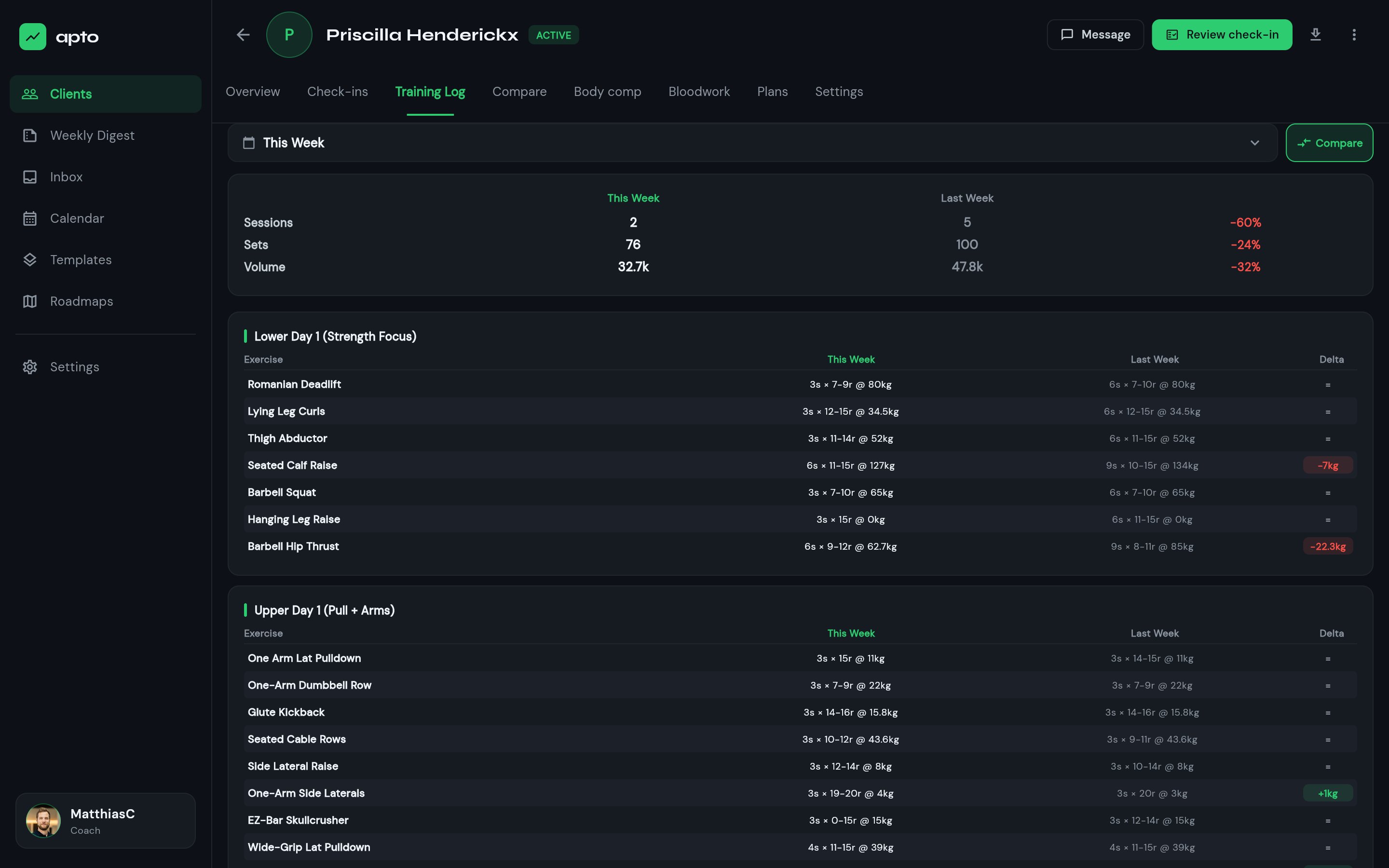Click the Priscilla avatar circle

[289, 35]
